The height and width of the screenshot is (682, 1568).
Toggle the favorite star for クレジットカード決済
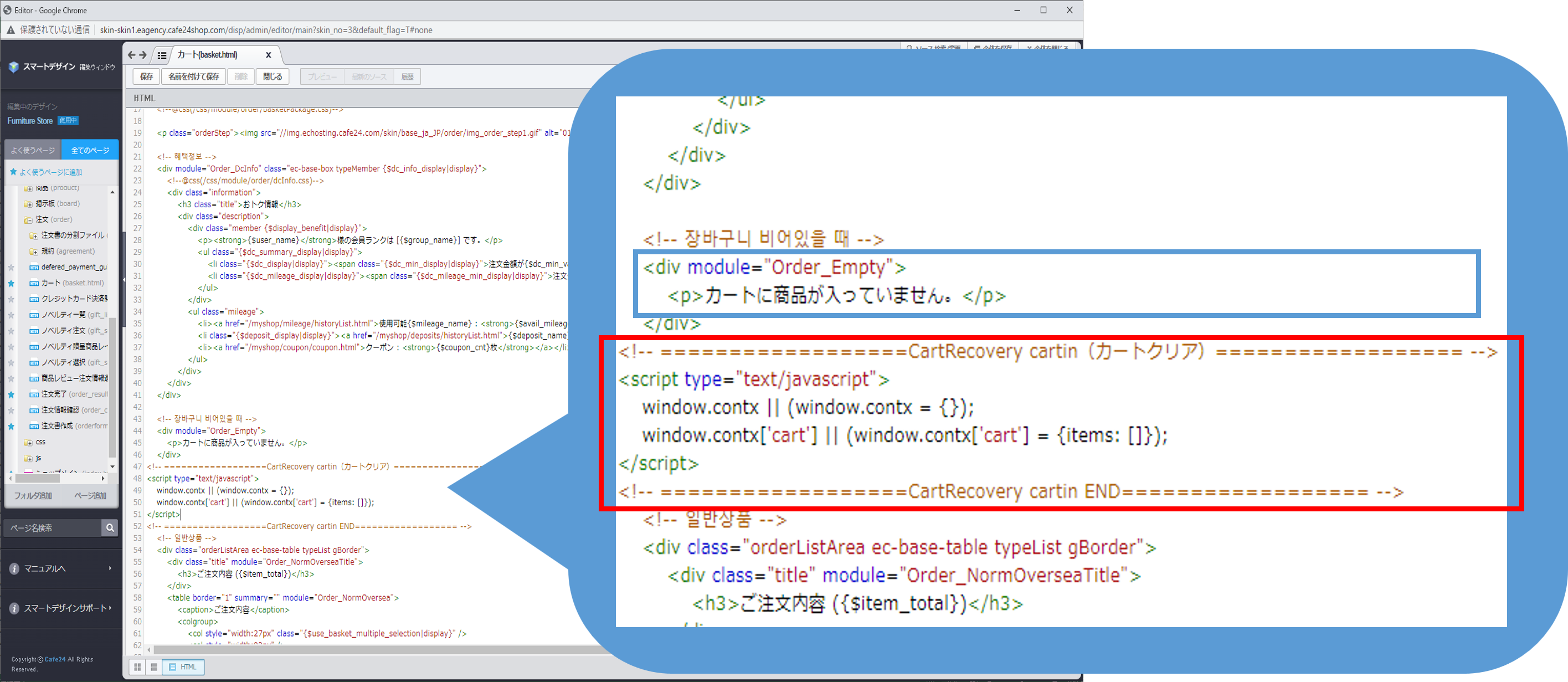coord(11,299)
